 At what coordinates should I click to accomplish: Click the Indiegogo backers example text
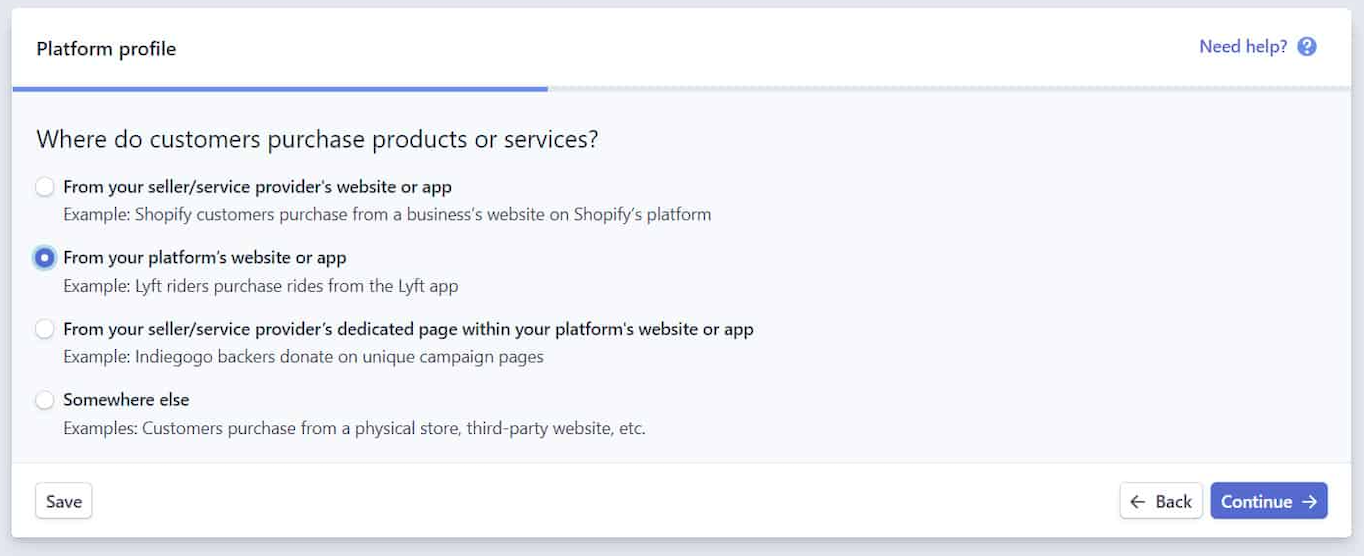point(303,357)
